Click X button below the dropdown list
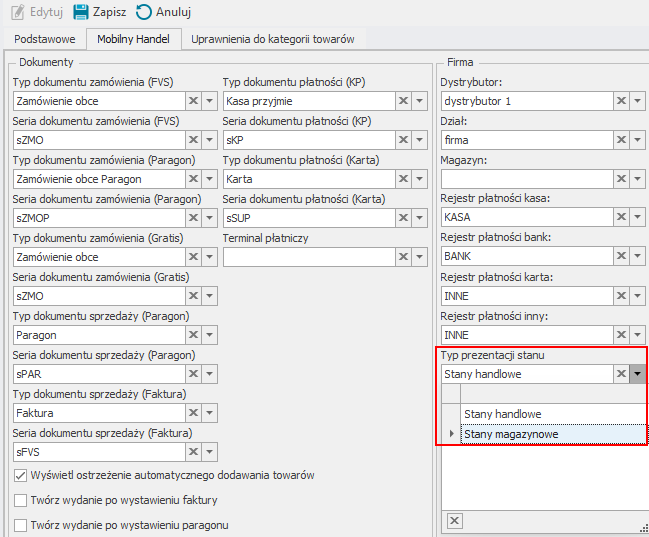 pyautogui.click(x=454, y=520)
